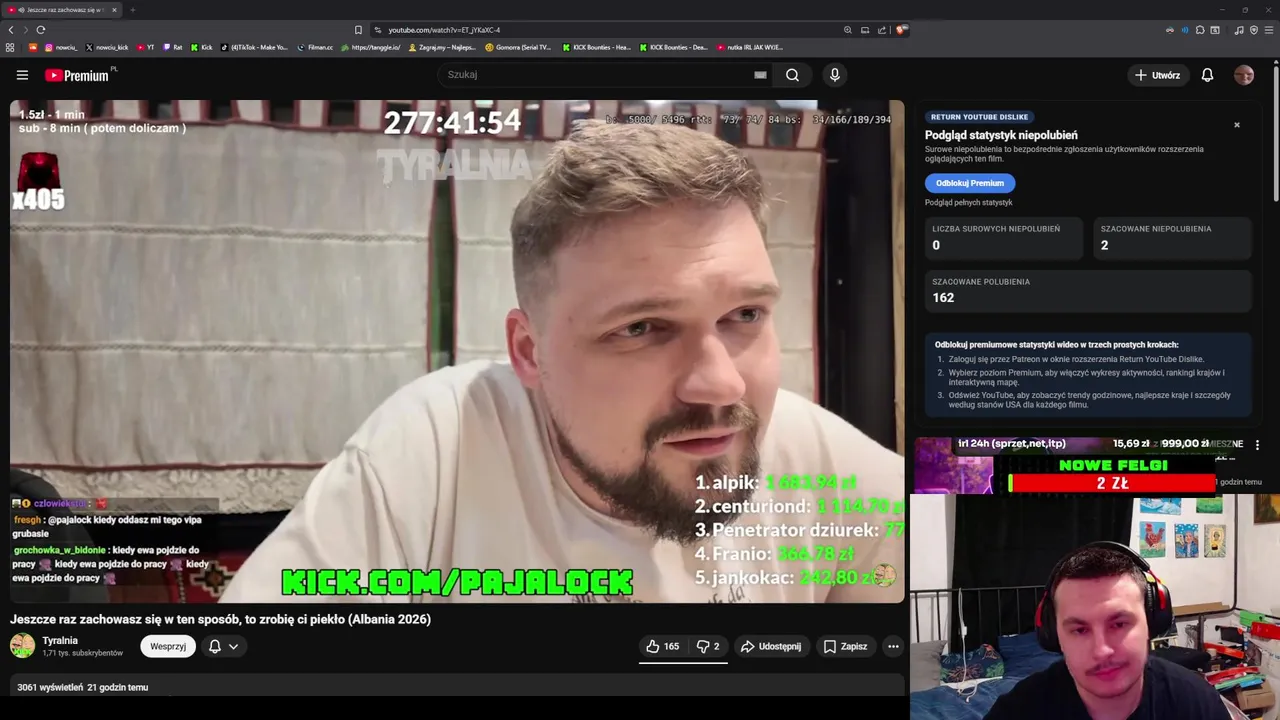Open the account avatar menu
This screenshot has width=1280, height=720.
1244,75
